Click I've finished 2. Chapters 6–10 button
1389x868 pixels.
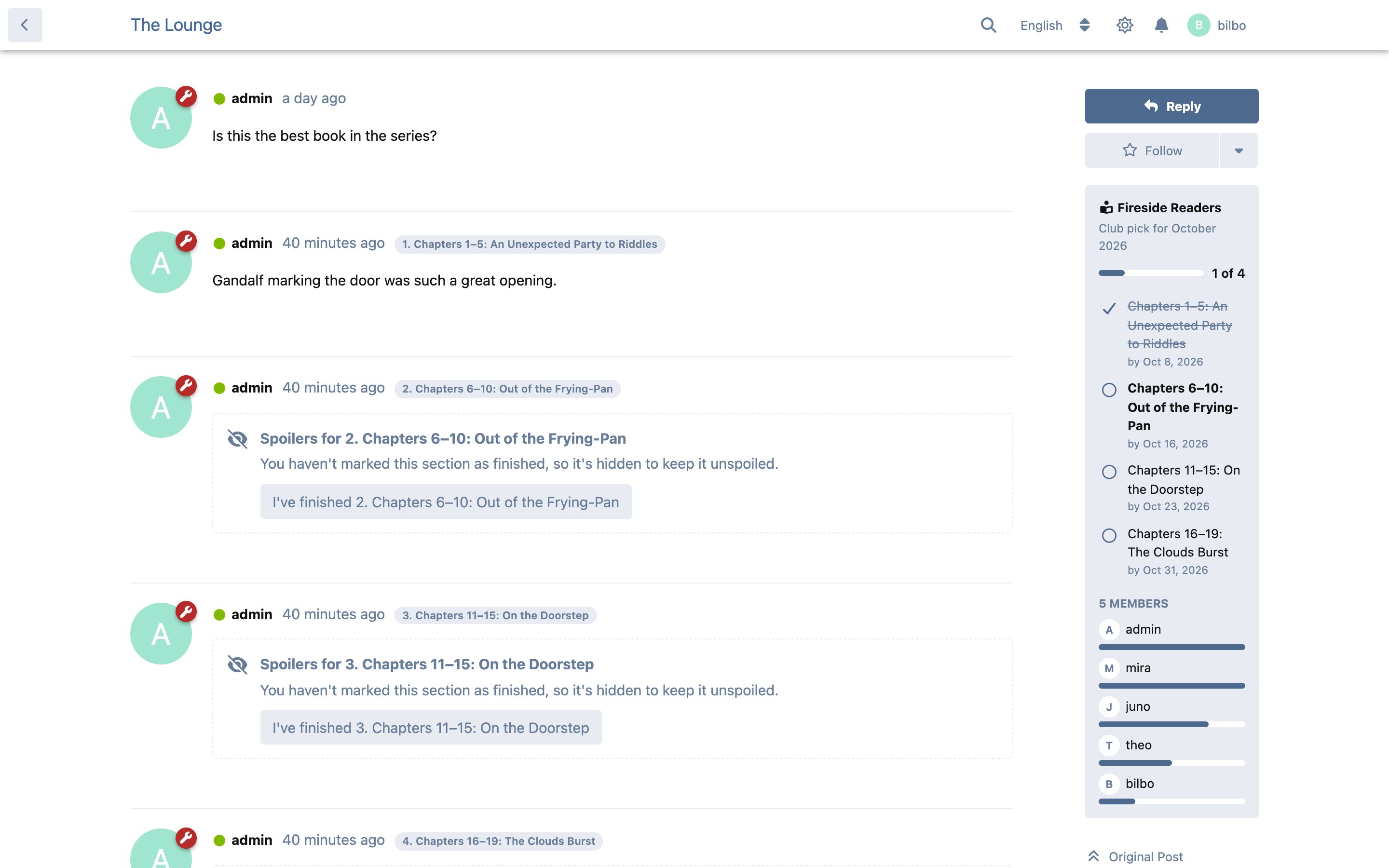[x=446, y=502]
